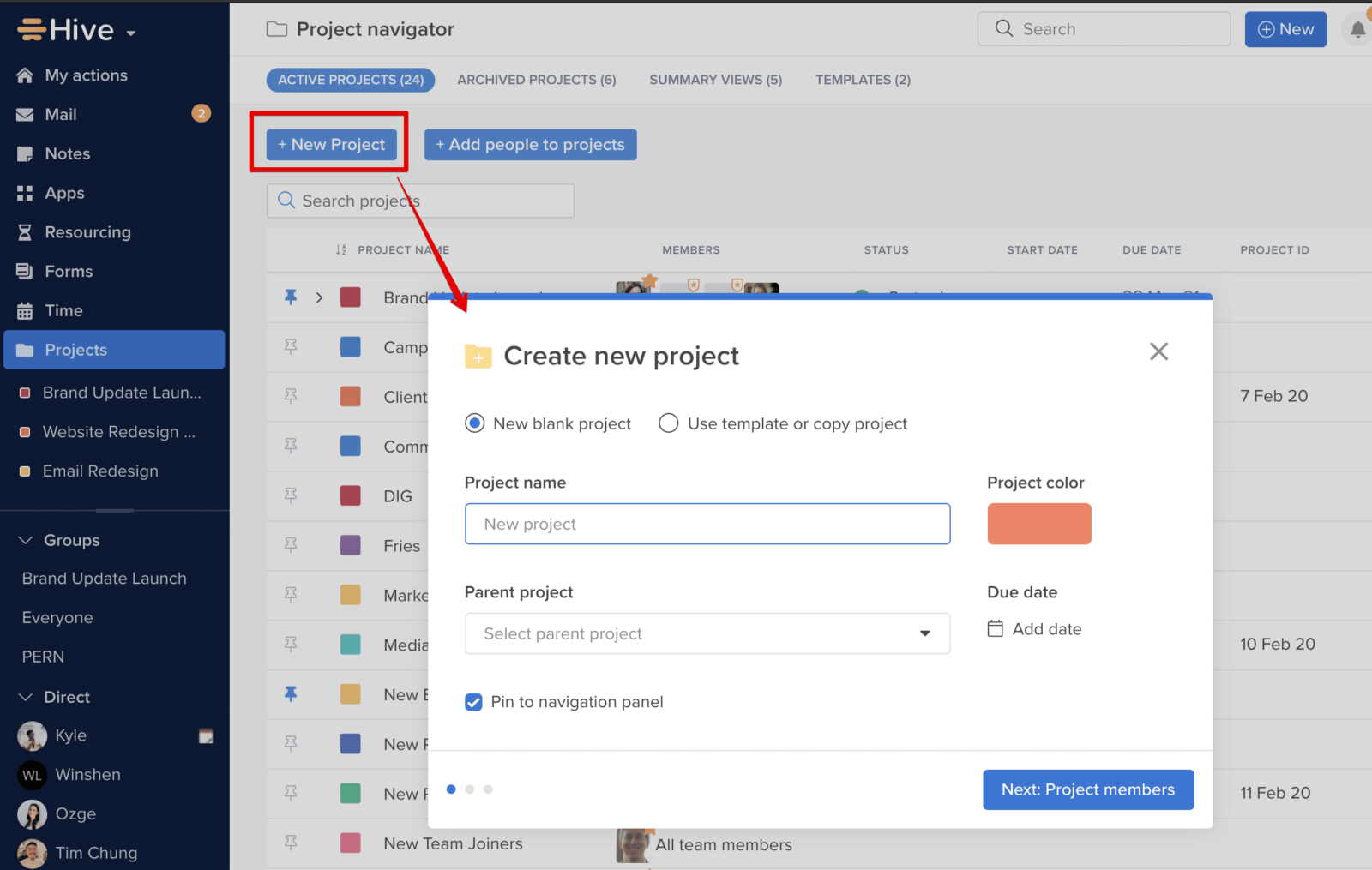
Task: Choose Use template or copy project option
Action: coord(668,423)
